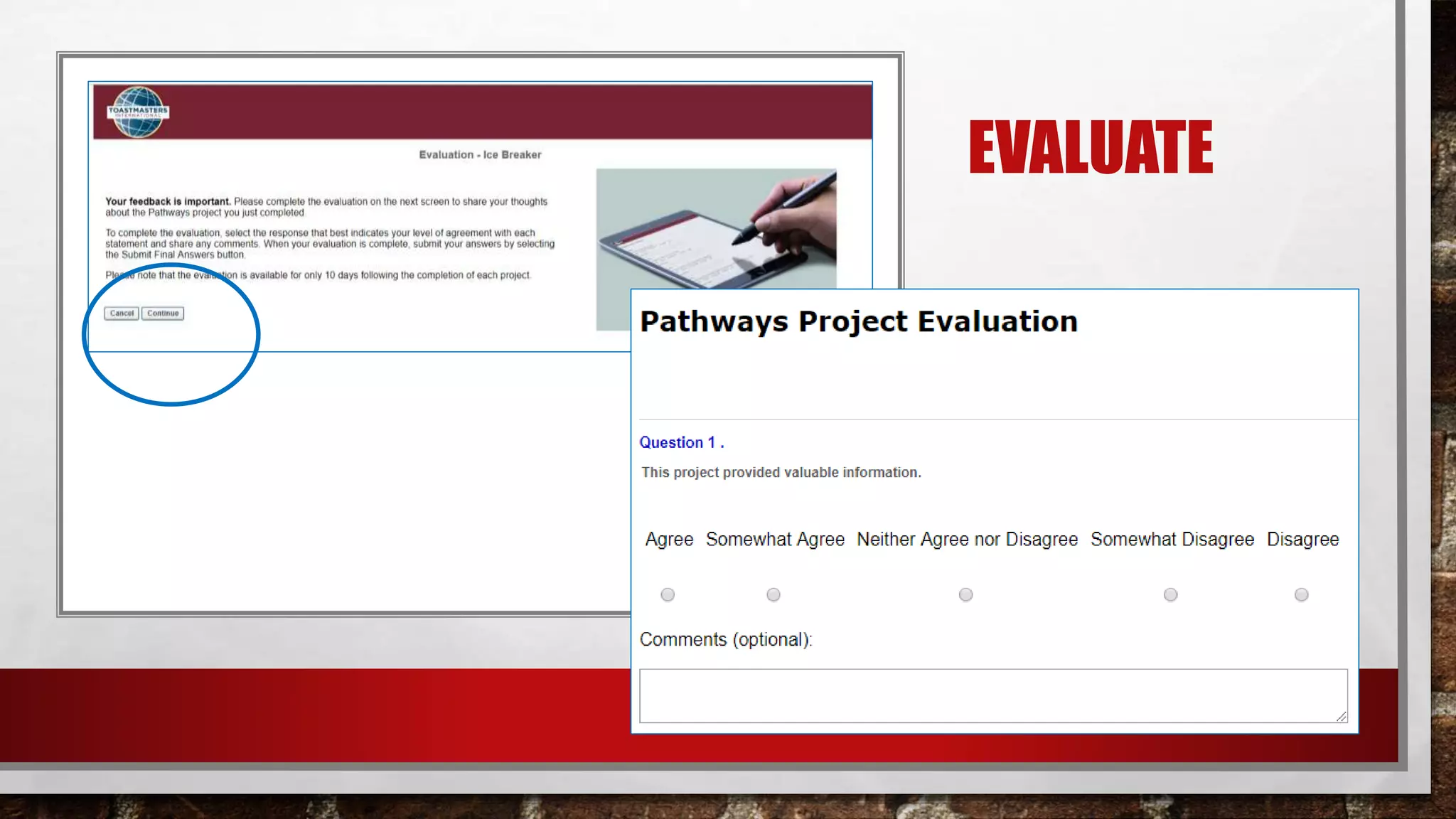Click the red EVALUATE slide title

coord(1091,147)
